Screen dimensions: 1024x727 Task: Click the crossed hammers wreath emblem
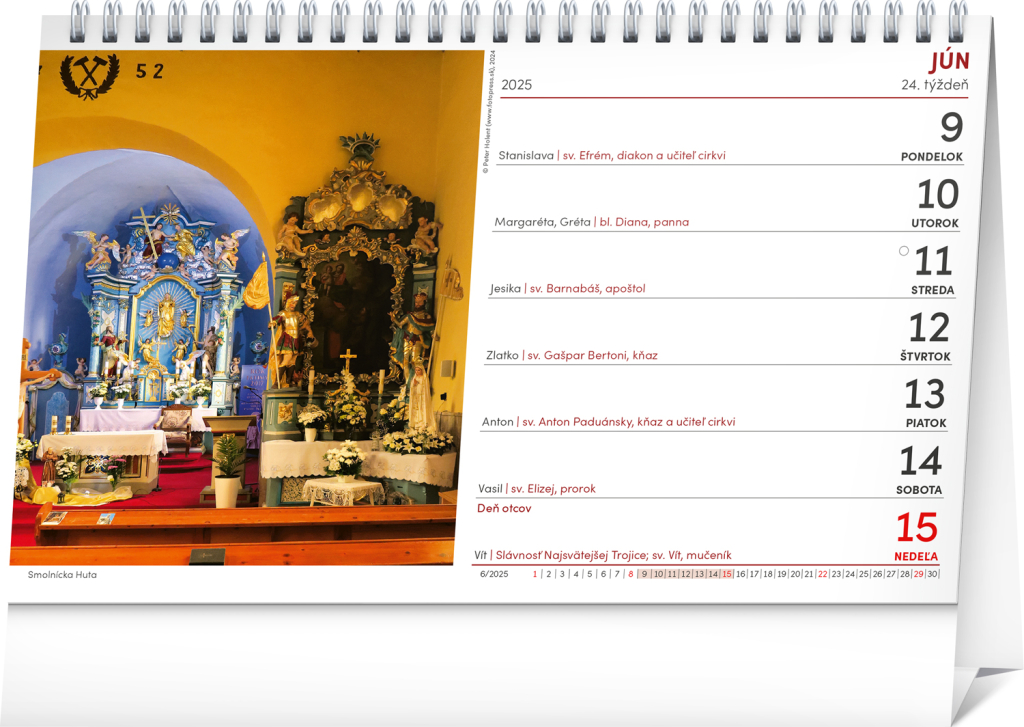click(x=89, y=75)
